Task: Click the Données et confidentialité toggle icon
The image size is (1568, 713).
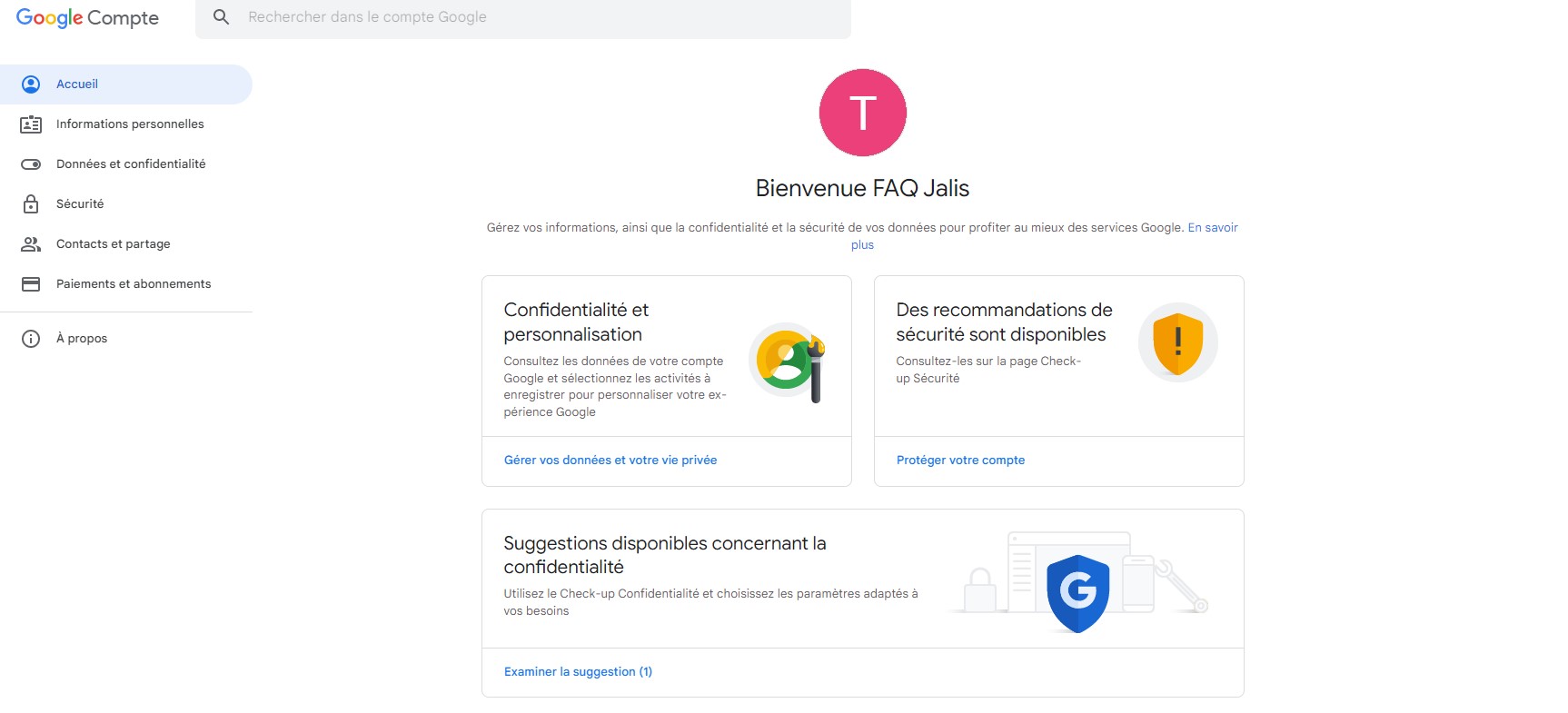Action: coord(31,164)
